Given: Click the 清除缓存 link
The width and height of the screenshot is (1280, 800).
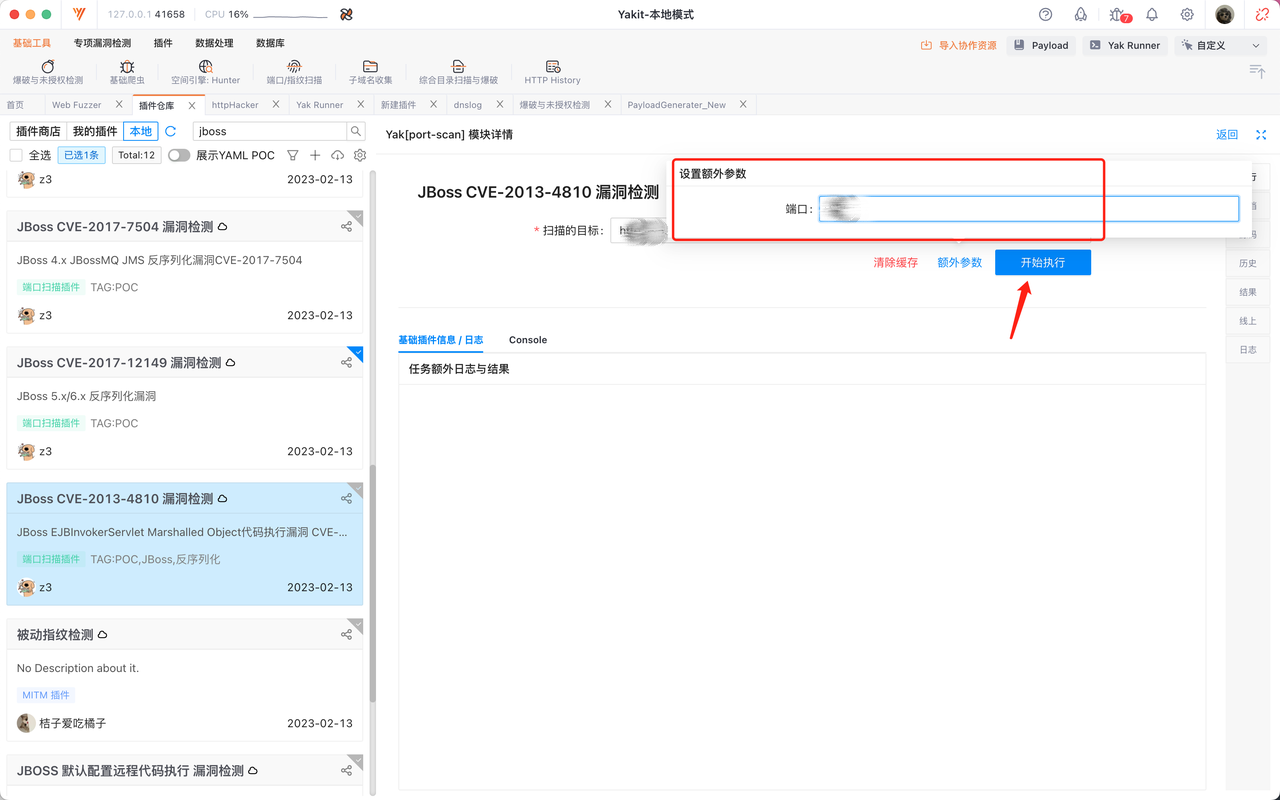Looking at the screenshot, I should point(895,263).
